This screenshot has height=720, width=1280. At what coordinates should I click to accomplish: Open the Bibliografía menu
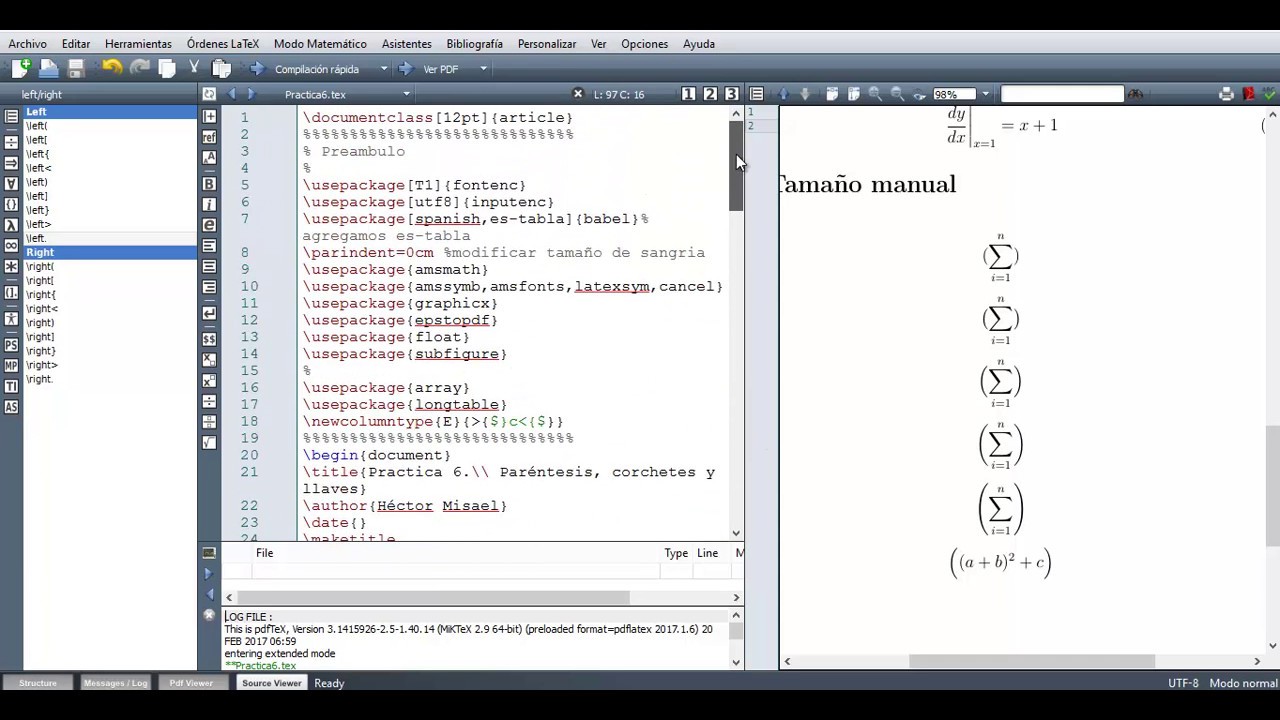pos(474,44)
